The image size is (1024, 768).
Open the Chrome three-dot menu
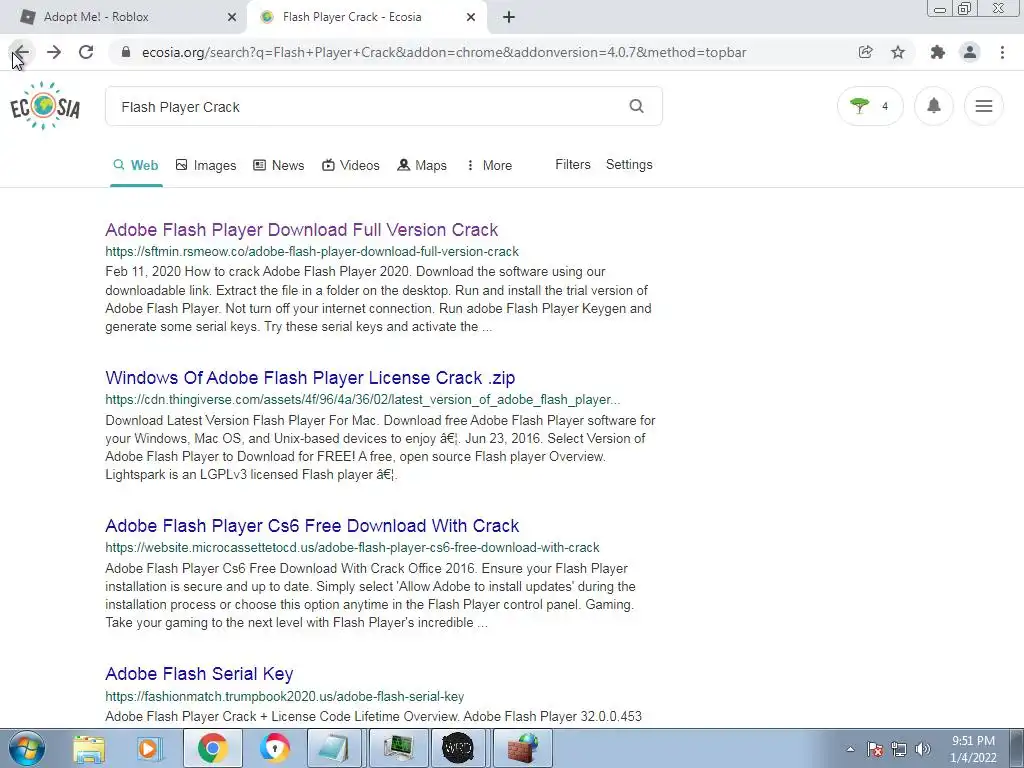coord(1002,52)
